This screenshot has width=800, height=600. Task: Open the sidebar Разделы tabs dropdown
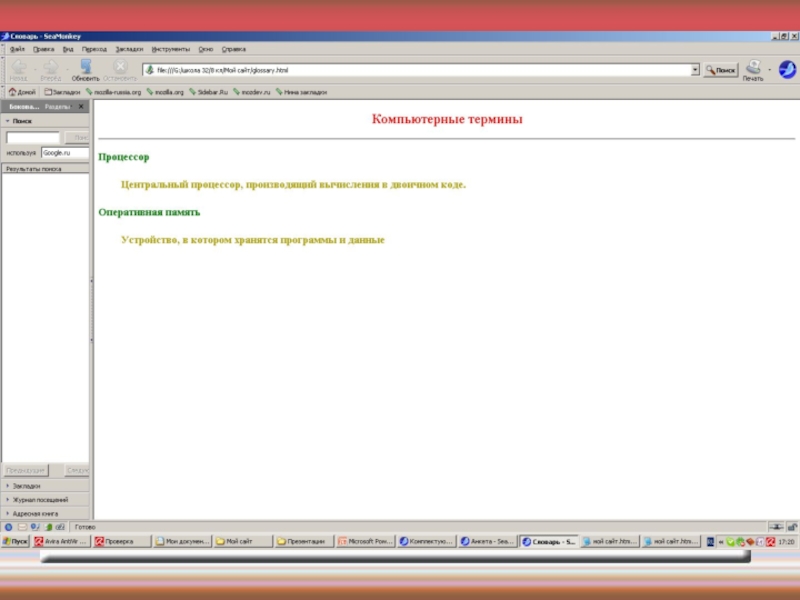[58, 107]
